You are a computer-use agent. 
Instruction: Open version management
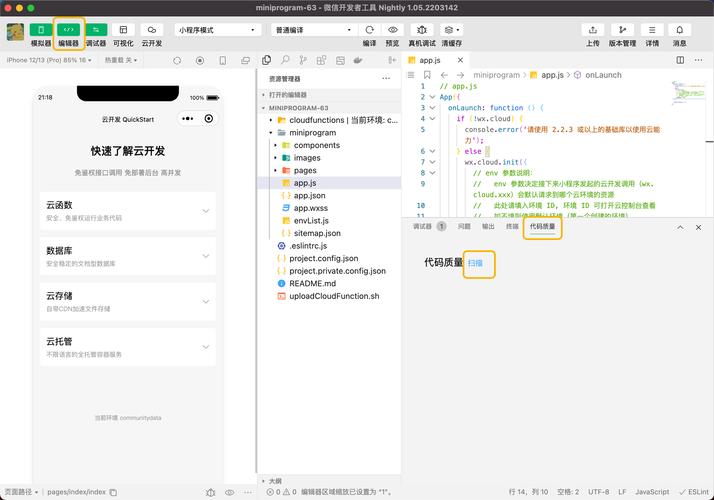[x=622, y=30]
